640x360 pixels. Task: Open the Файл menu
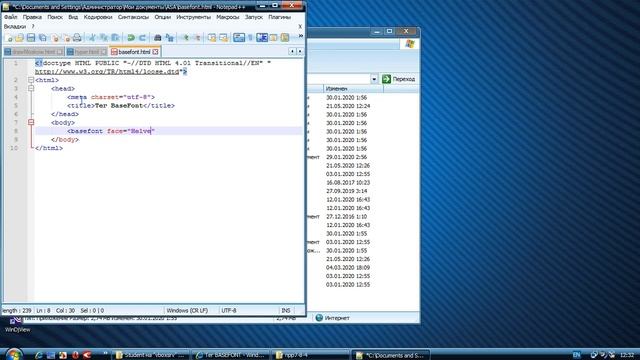point(11,17)
